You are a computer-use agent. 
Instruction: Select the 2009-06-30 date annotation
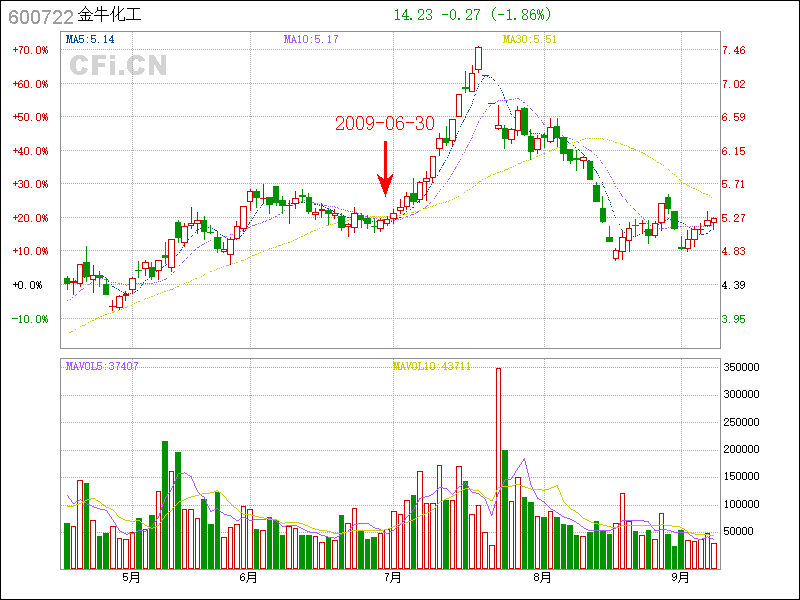click(x=385, y=124)
